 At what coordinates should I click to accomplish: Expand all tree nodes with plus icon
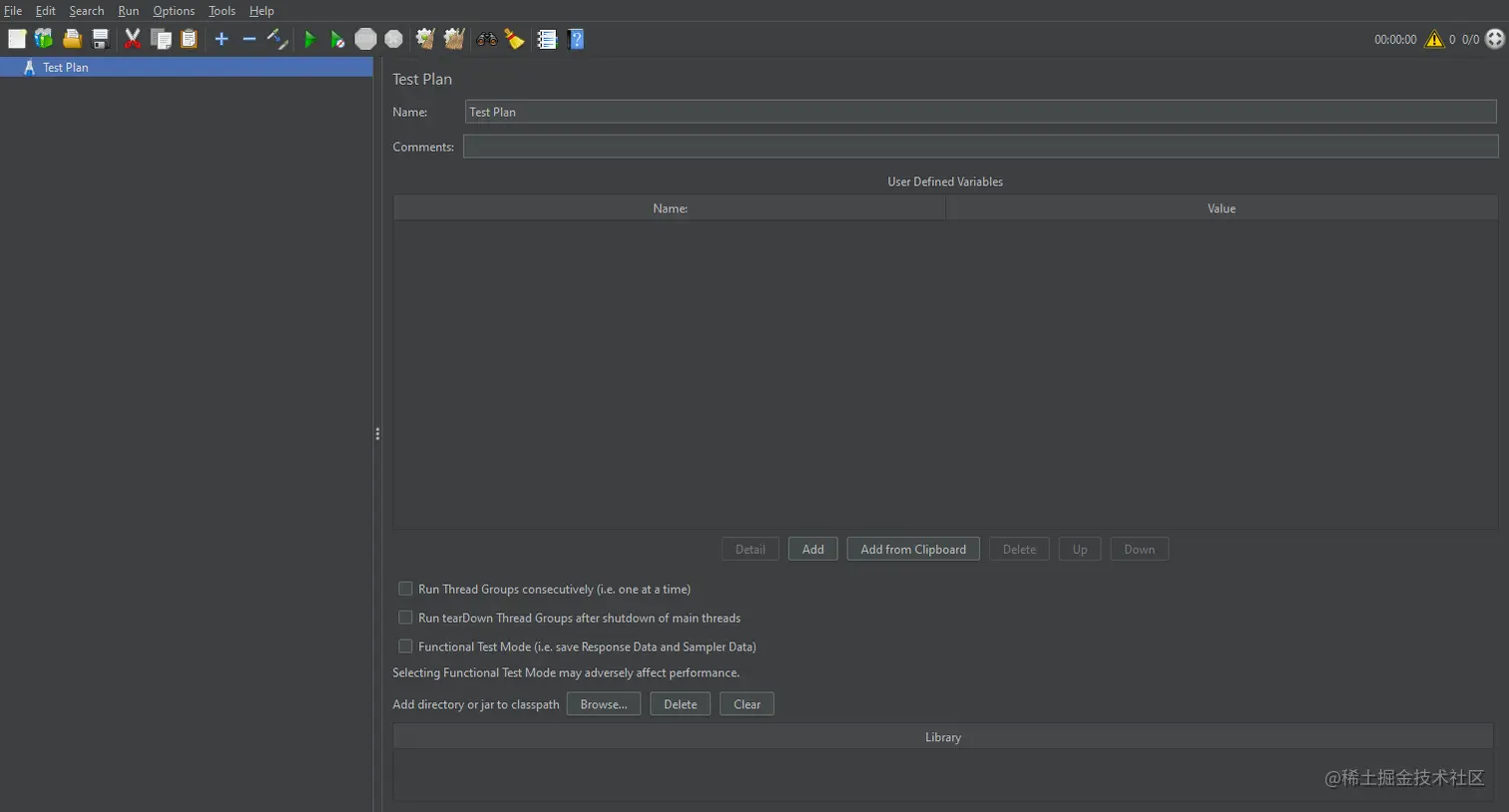click(x=222, y=39)
